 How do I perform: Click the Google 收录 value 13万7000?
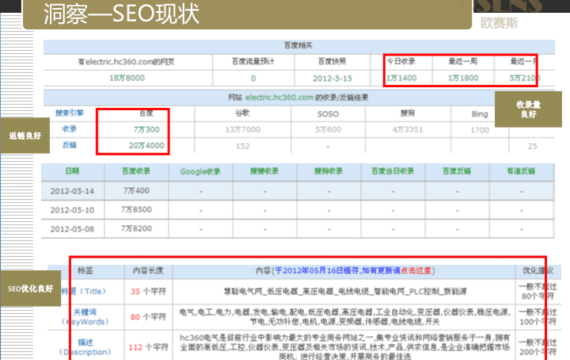(x=242, y=129)
